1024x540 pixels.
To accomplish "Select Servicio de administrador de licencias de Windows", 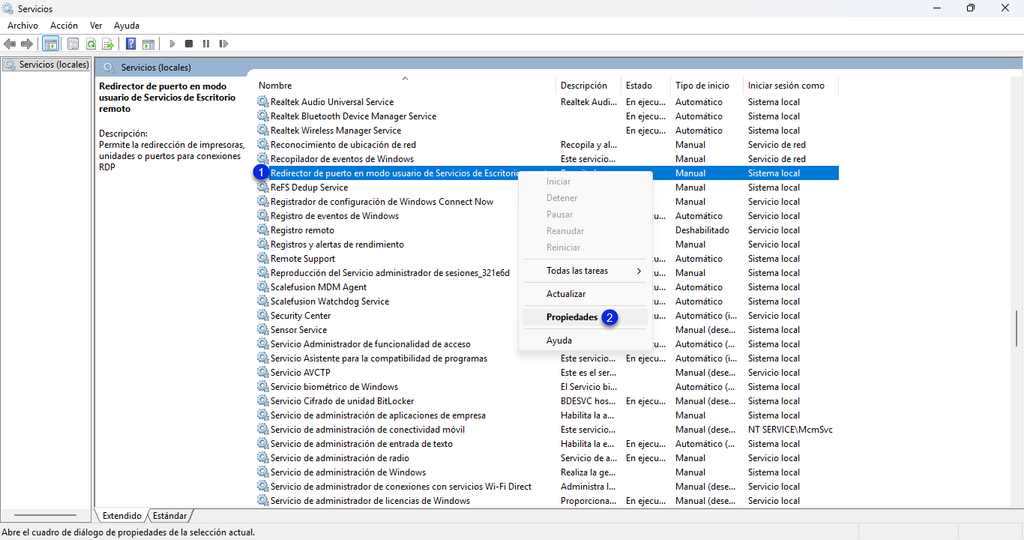I will pos(370,501).
